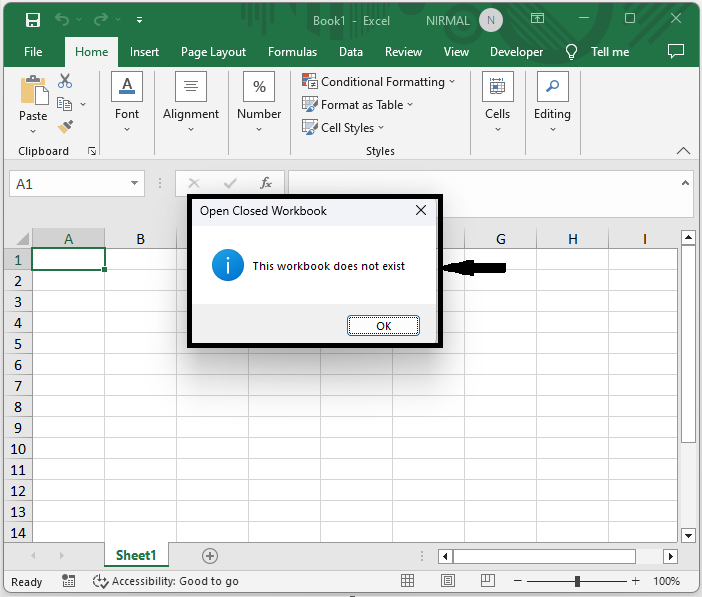Click the zoom slider handle

[578, 581]
